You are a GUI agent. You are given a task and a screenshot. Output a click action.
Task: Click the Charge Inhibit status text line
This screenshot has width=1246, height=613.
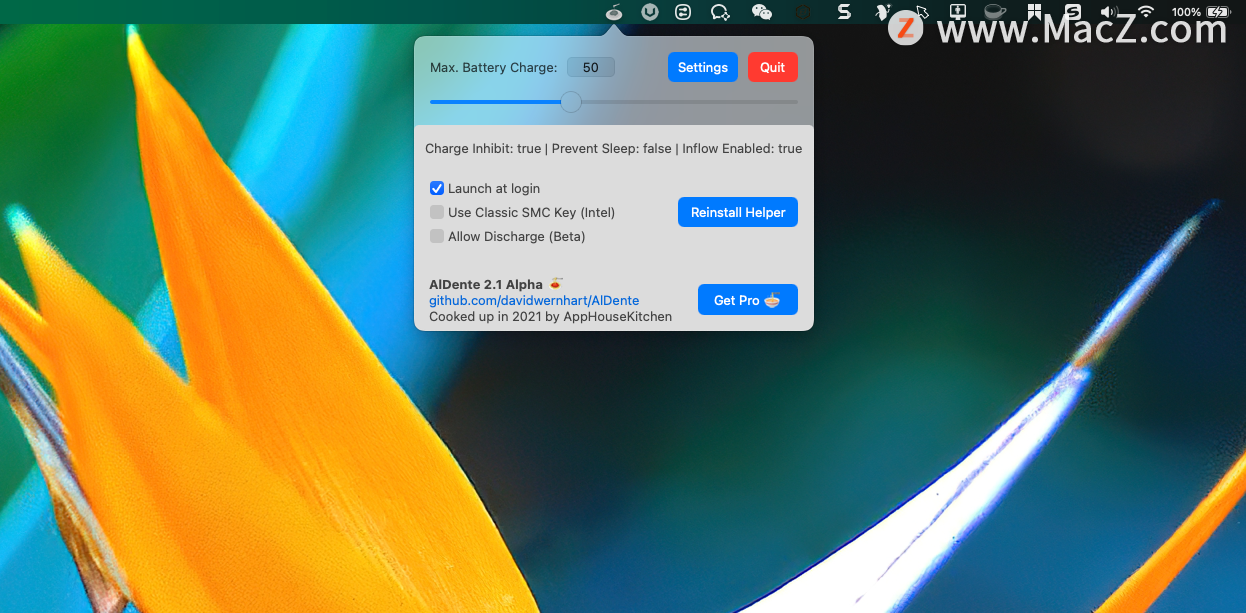click(613, 148)
